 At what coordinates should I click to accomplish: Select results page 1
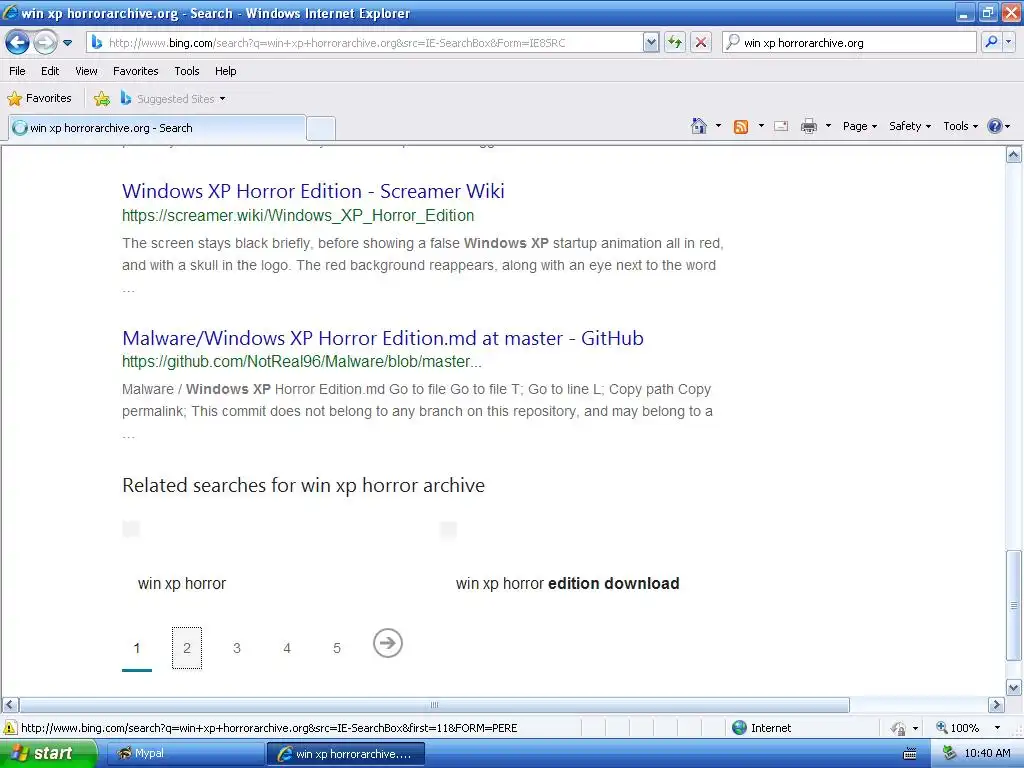(136, 648)
